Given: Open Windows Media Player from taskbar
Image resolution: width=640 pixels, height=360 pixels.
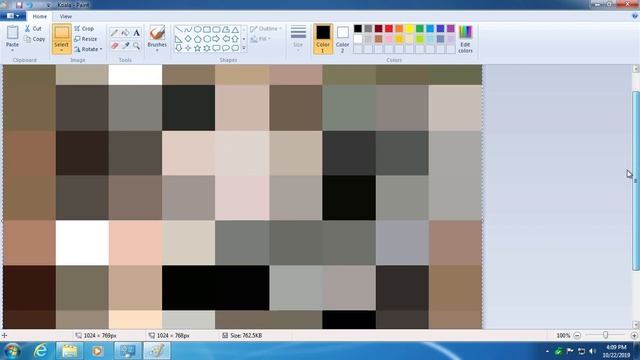Looking at the screenshot, I should pyautogui.click(x=97, y=351).
